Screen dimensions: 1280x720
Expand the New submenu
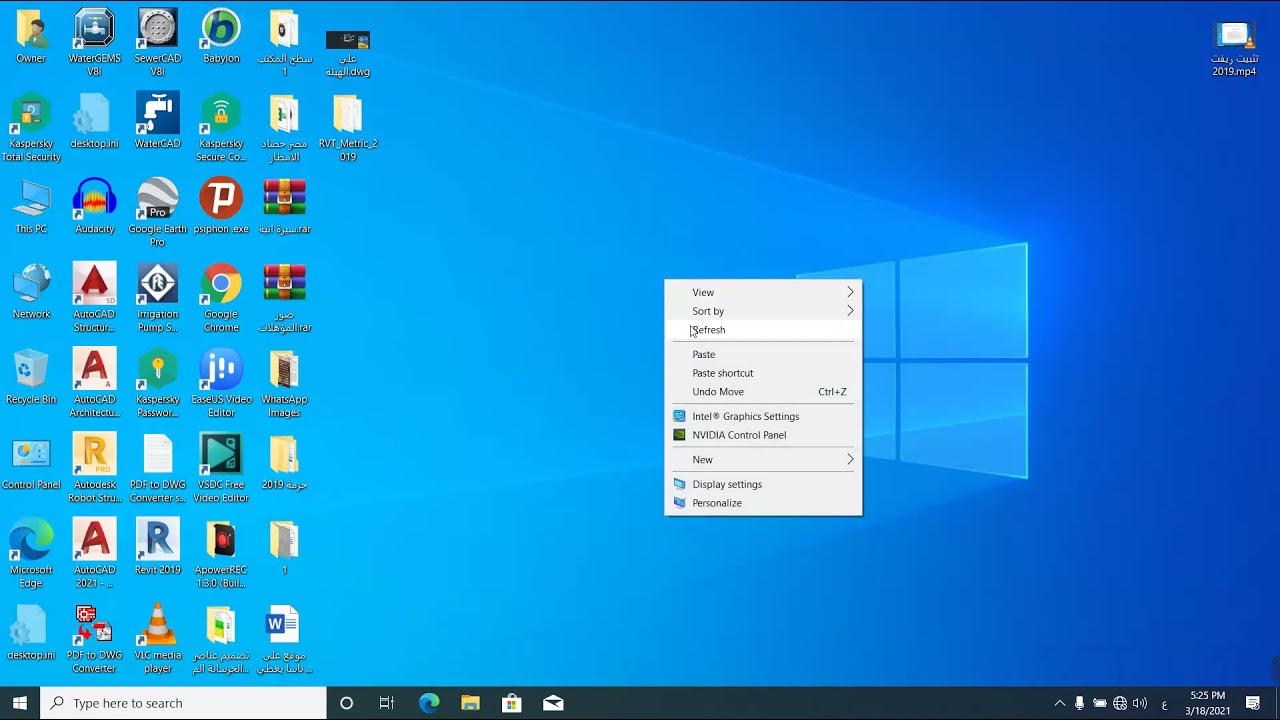point(763,460)
